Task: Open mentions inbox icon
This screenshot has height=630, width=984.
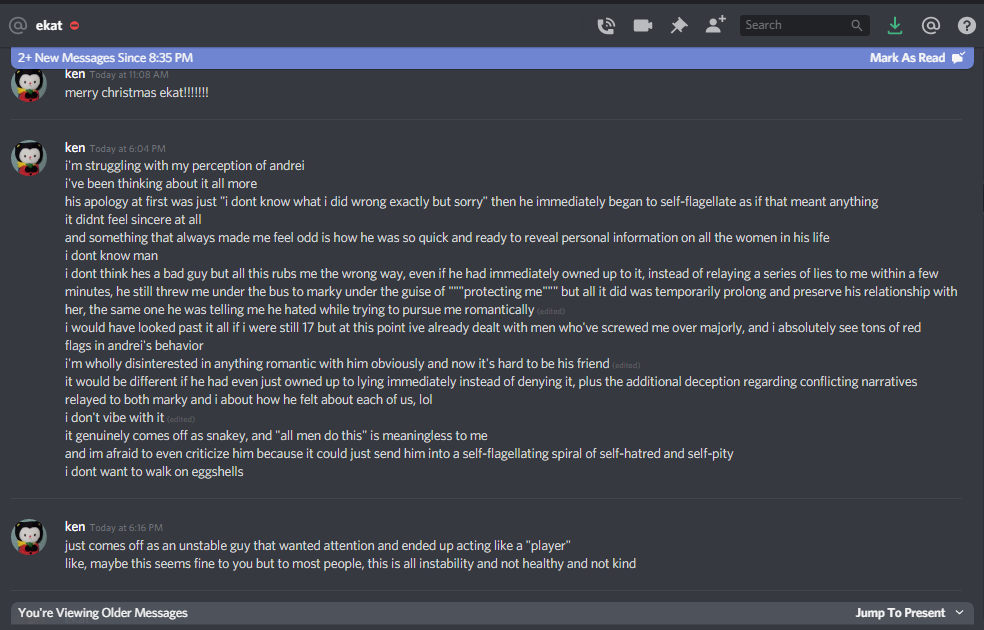Action: coord(930,26)
